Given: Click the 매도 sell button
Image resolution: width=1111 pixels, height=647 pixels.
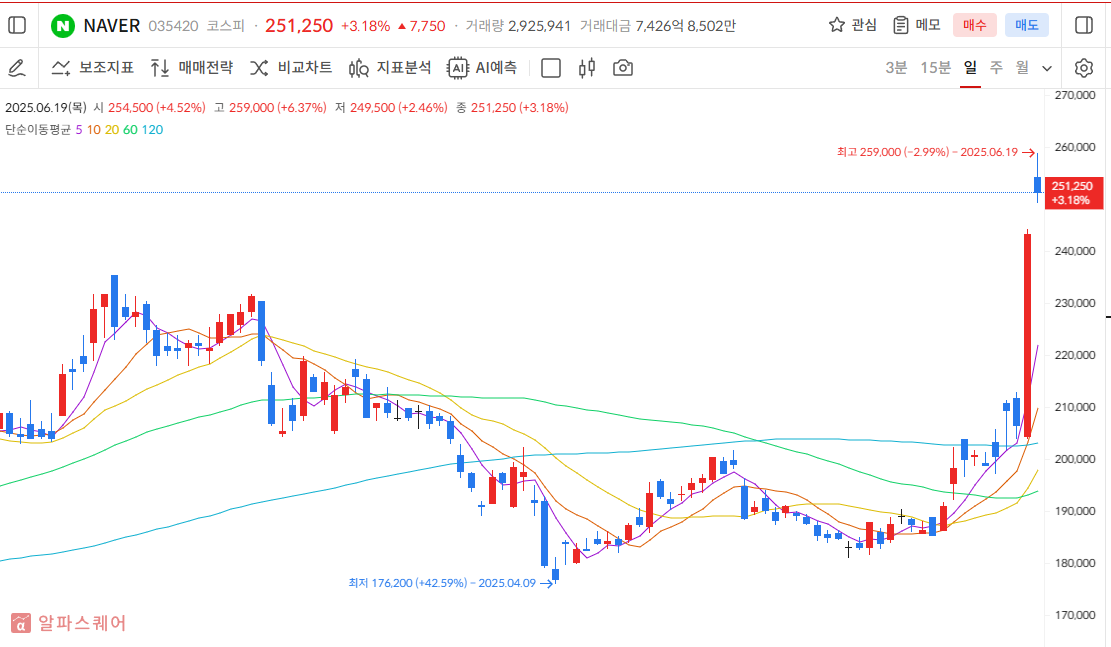Looking at the screenshot, I should (x=1027, y=26).
